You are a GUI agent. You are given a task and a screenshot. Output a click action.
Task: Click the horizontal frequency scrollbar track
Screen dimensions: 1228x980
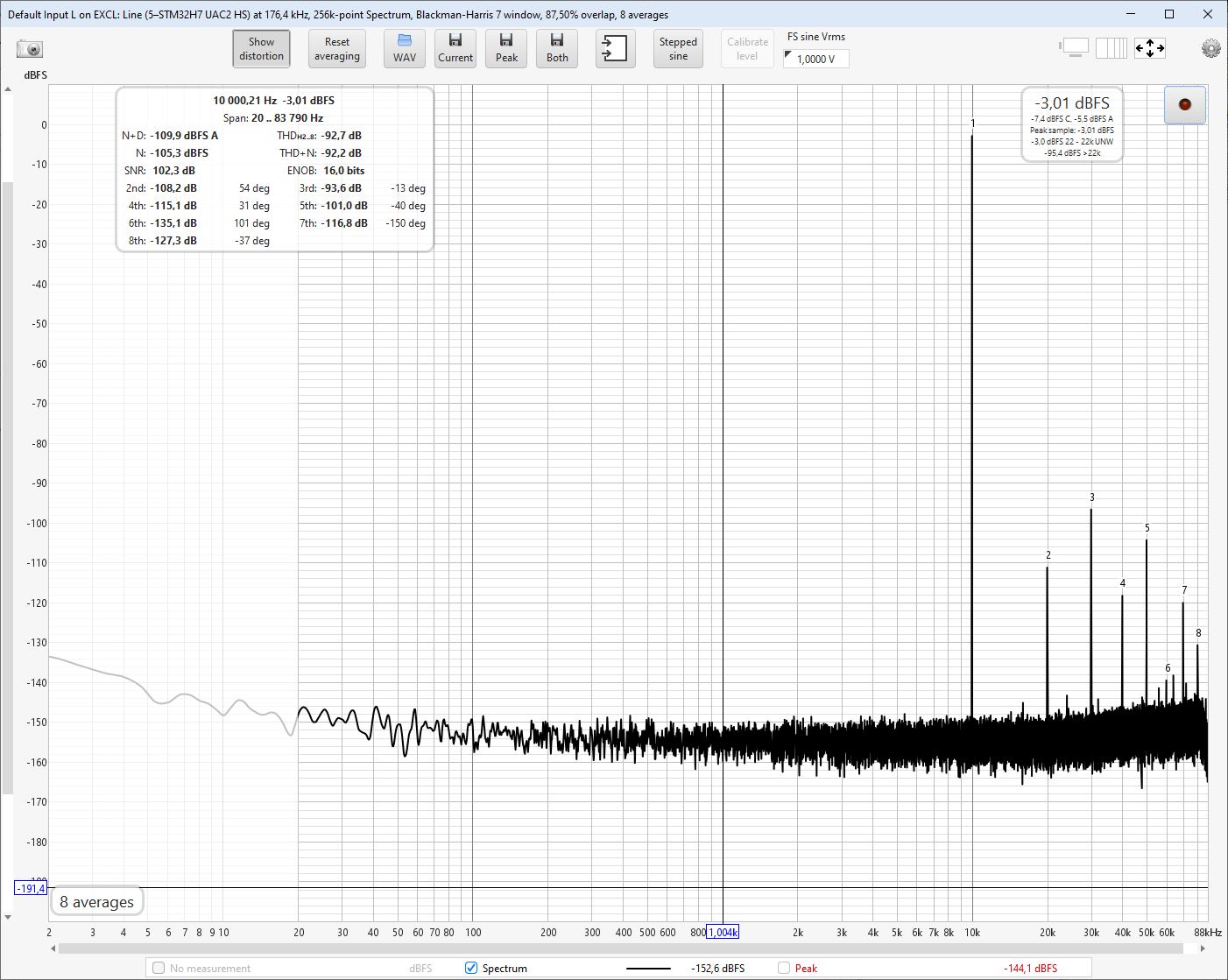(621, 948)
